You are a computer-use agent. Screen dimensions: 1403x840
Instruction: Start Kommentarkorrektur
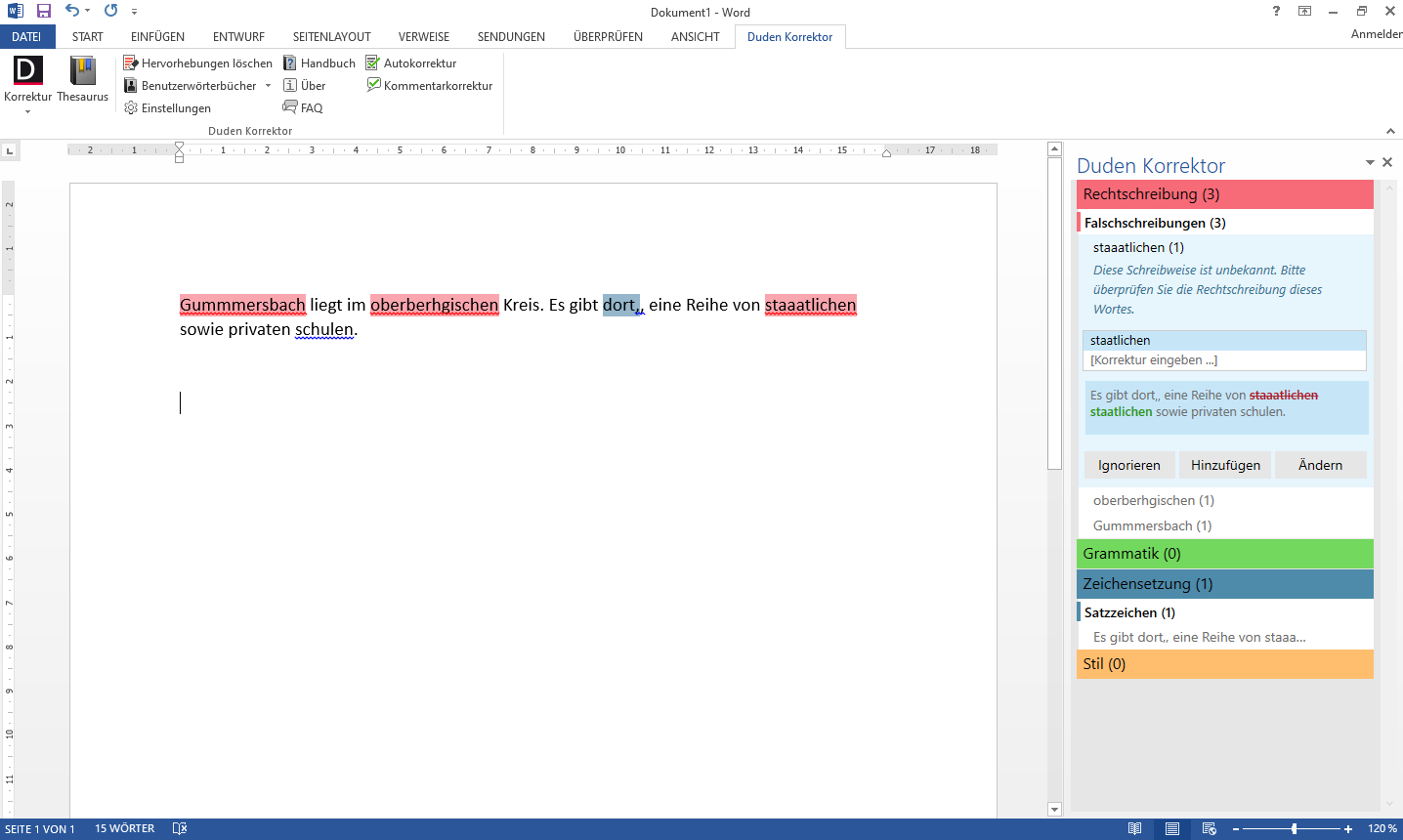(430, 85)
